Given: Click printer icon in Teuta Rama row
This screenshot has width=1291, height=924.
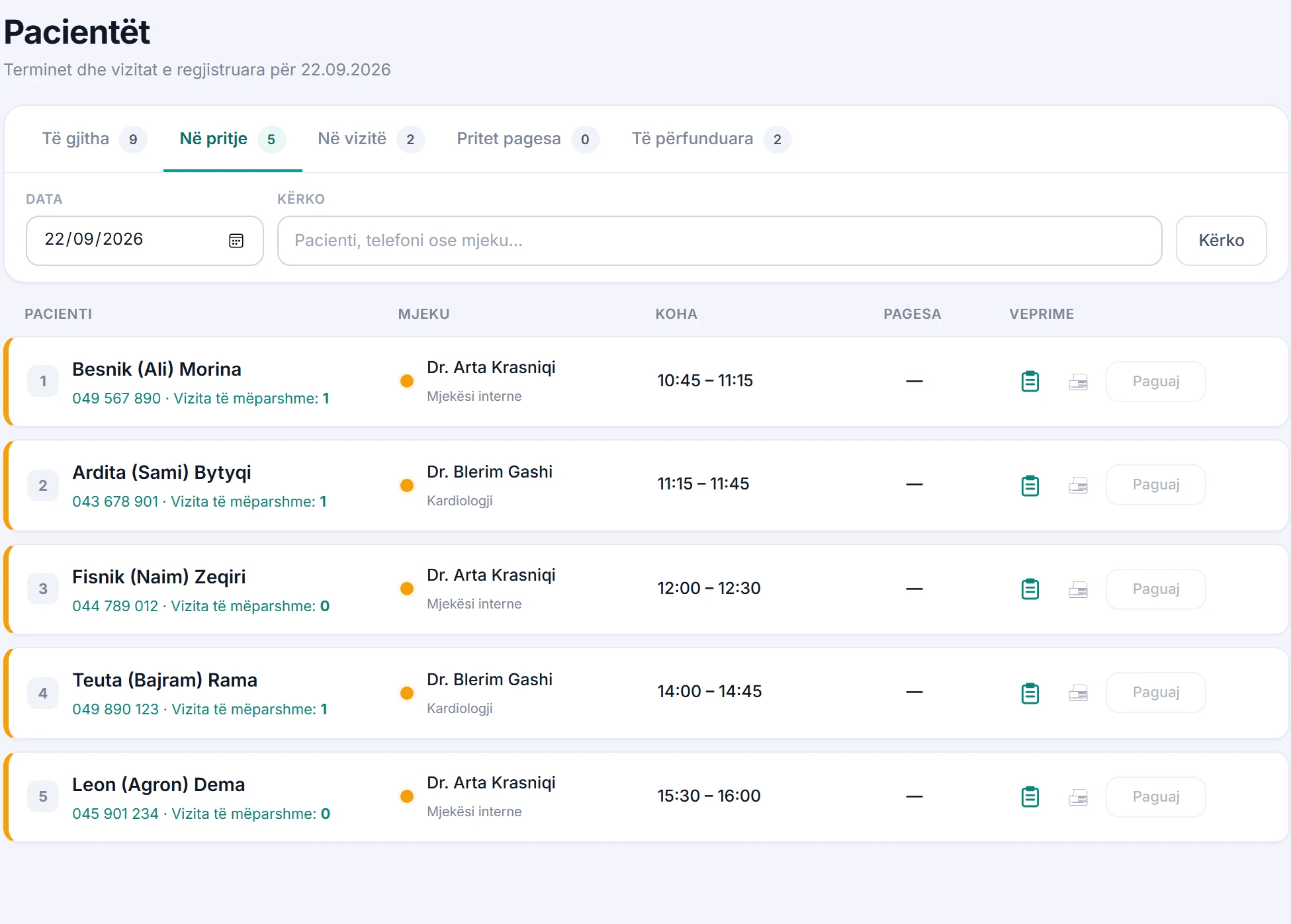Looking at the screenshot, I should pos(1079,693).
